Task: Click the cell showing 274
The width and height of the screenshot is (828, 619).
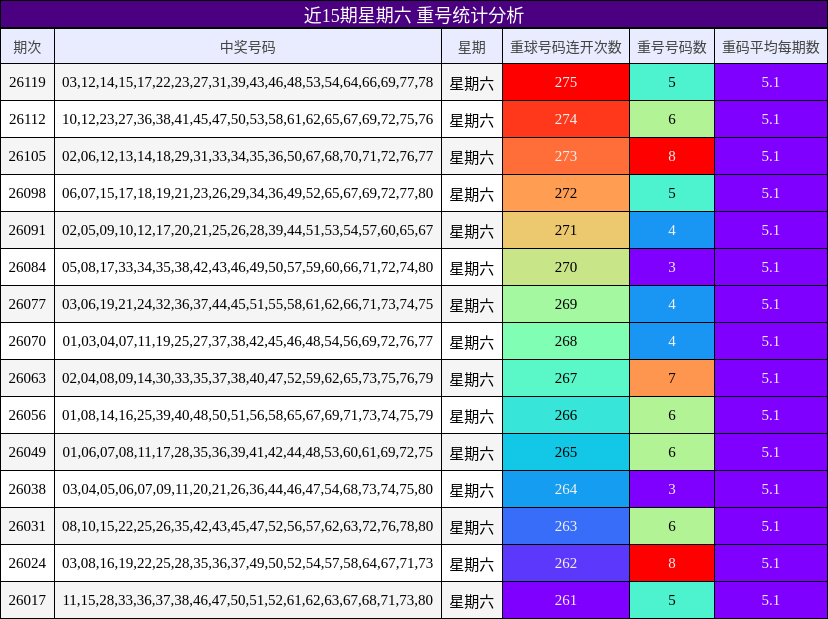Action: [x=566, y=119]
